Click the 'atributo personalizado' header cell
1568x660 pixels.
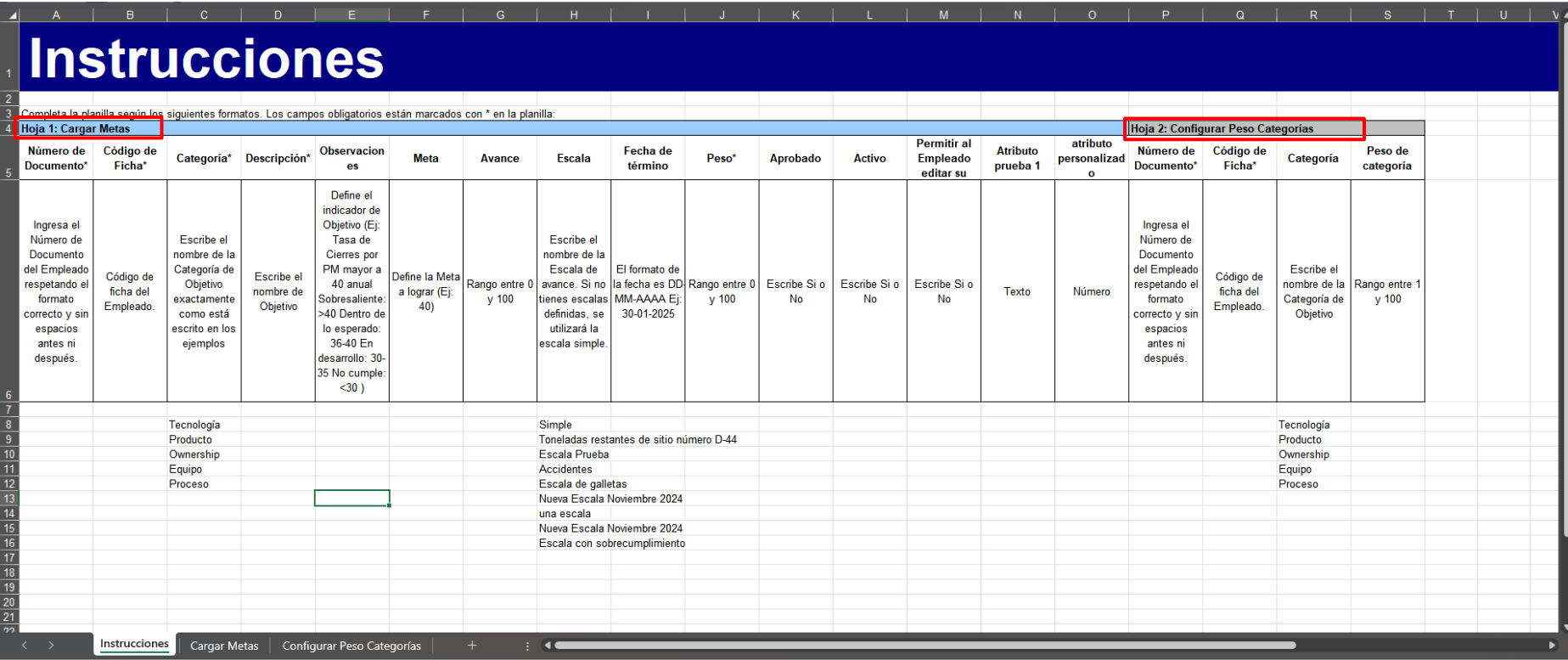tap(1092, 158)
